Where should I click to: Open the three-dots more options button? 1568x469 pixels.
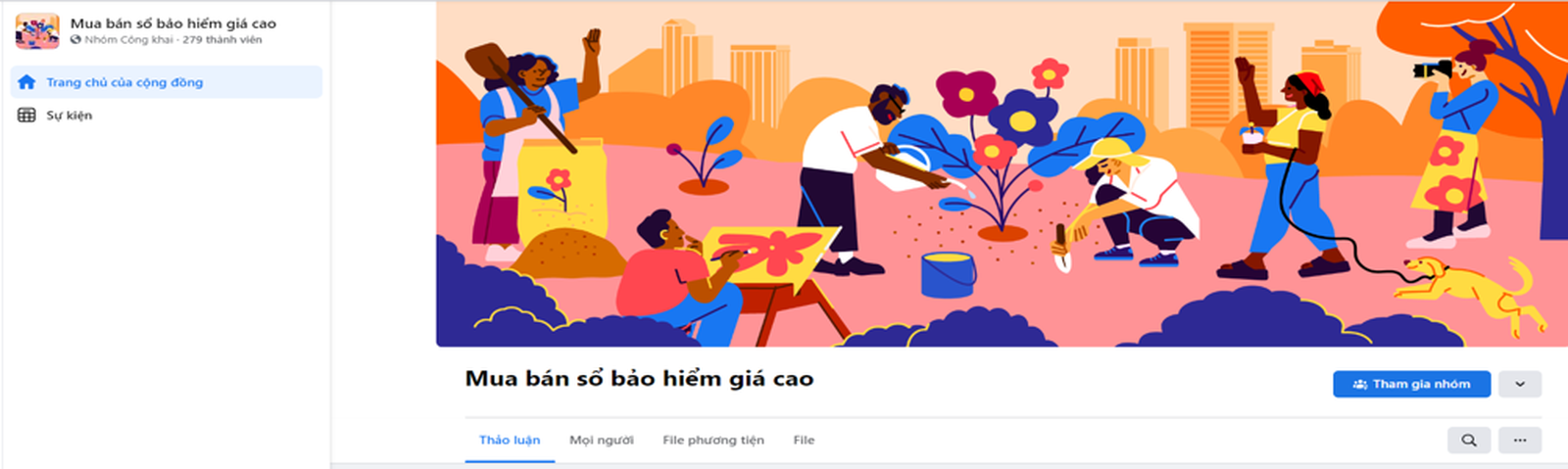pos(1520,440)
